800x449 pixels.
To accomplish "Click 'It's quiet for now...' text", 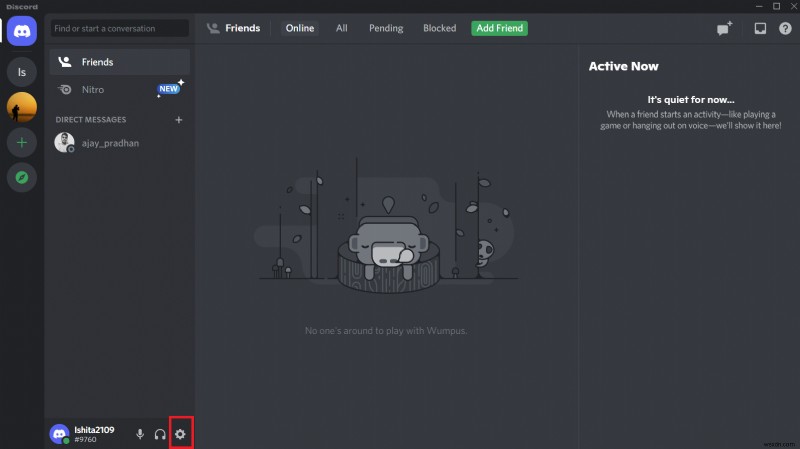I will [691, 99].
